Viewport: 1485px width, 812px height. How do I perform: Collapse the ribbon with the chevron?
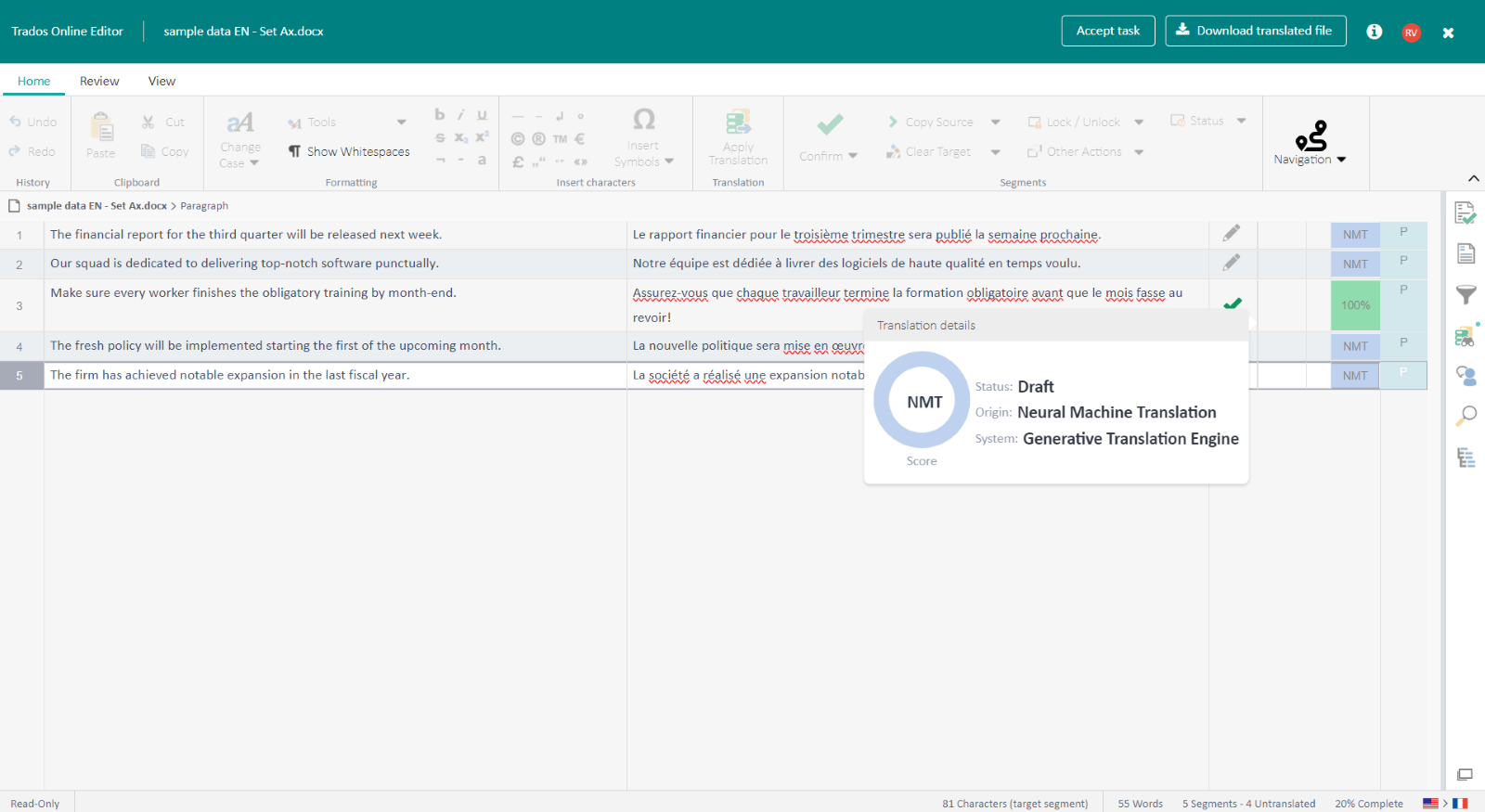click(1473, 178)
